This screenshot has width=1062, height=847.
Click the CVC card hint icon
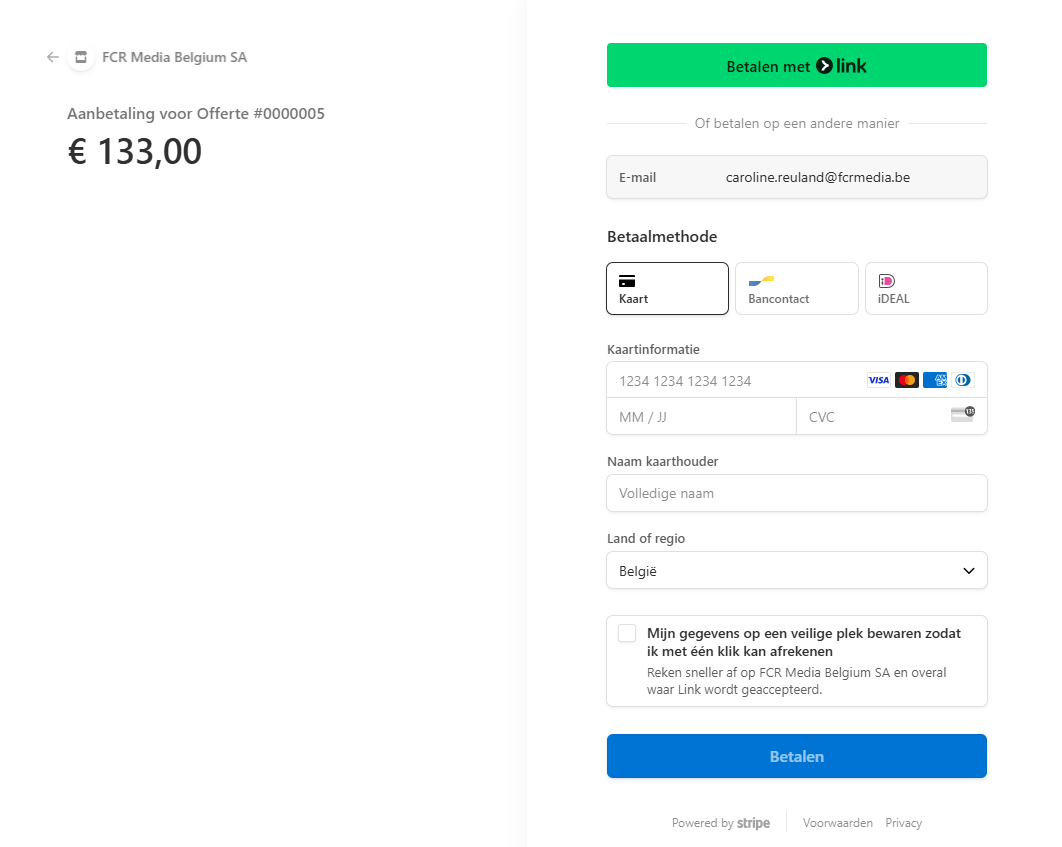[x=962, y=414]
